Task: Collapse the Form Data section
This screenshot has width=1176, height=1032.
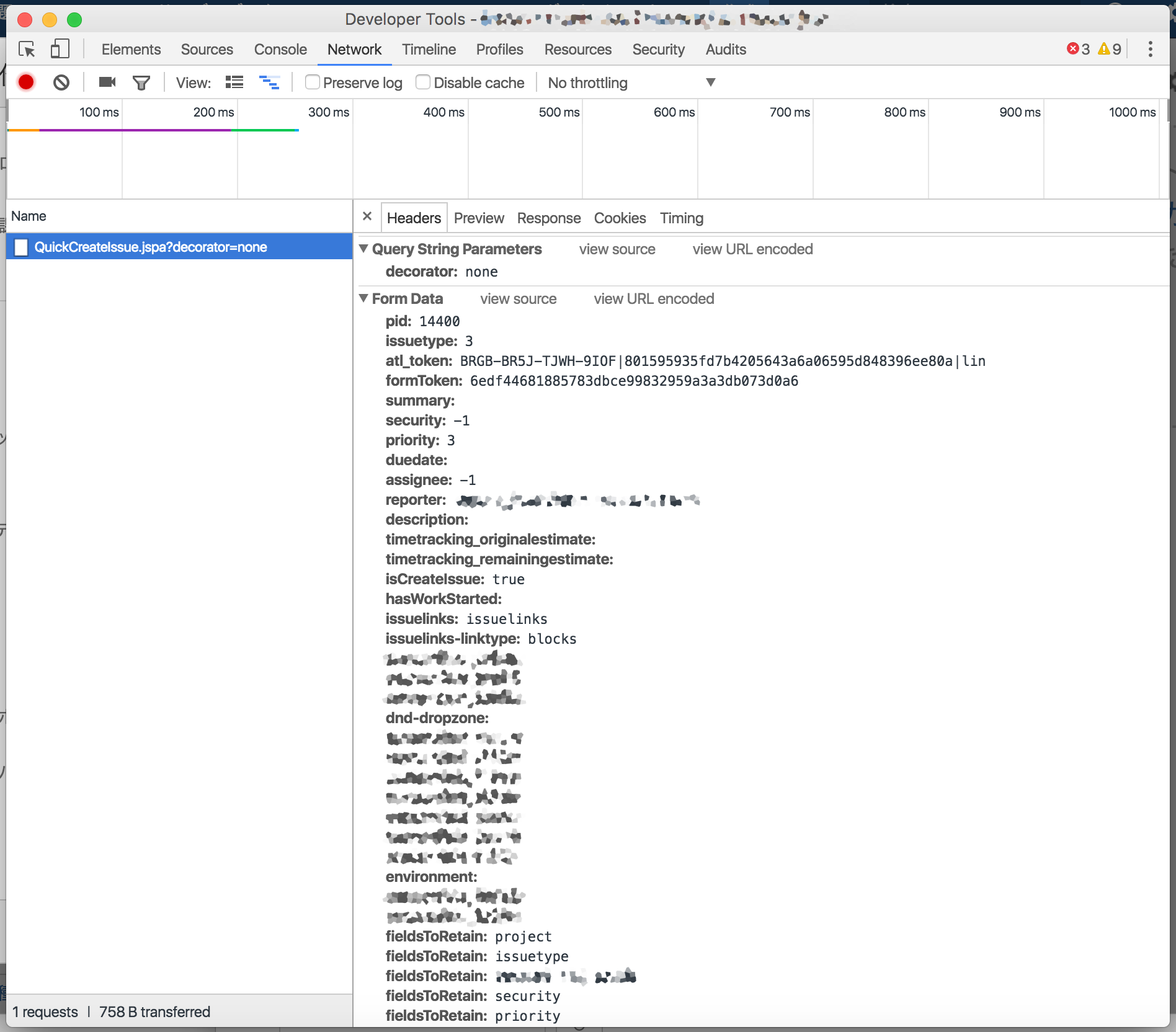Action: [x=365, y=298]
